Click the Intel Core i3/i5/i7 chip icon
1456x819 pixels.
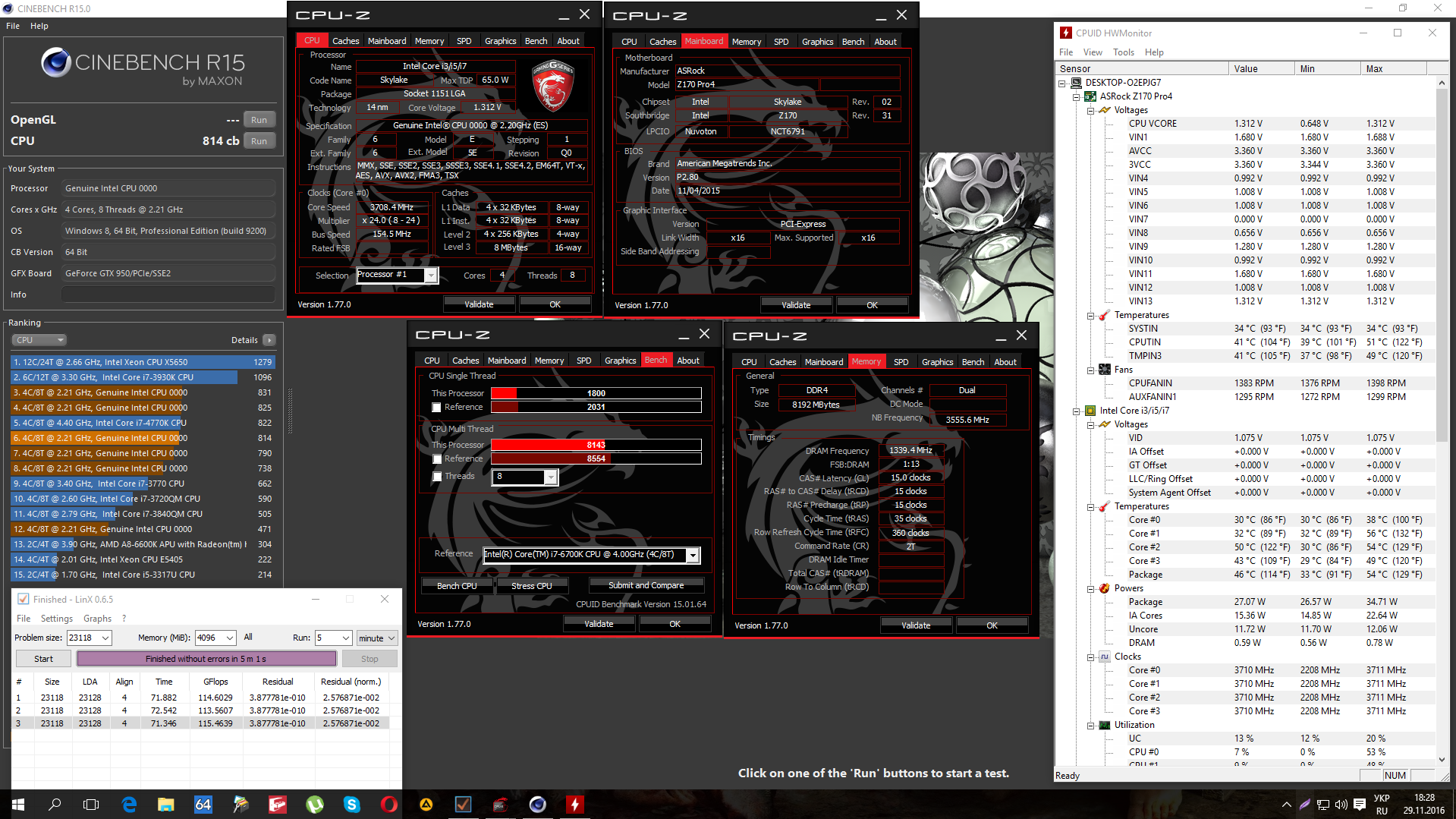tap(1090, 411)
